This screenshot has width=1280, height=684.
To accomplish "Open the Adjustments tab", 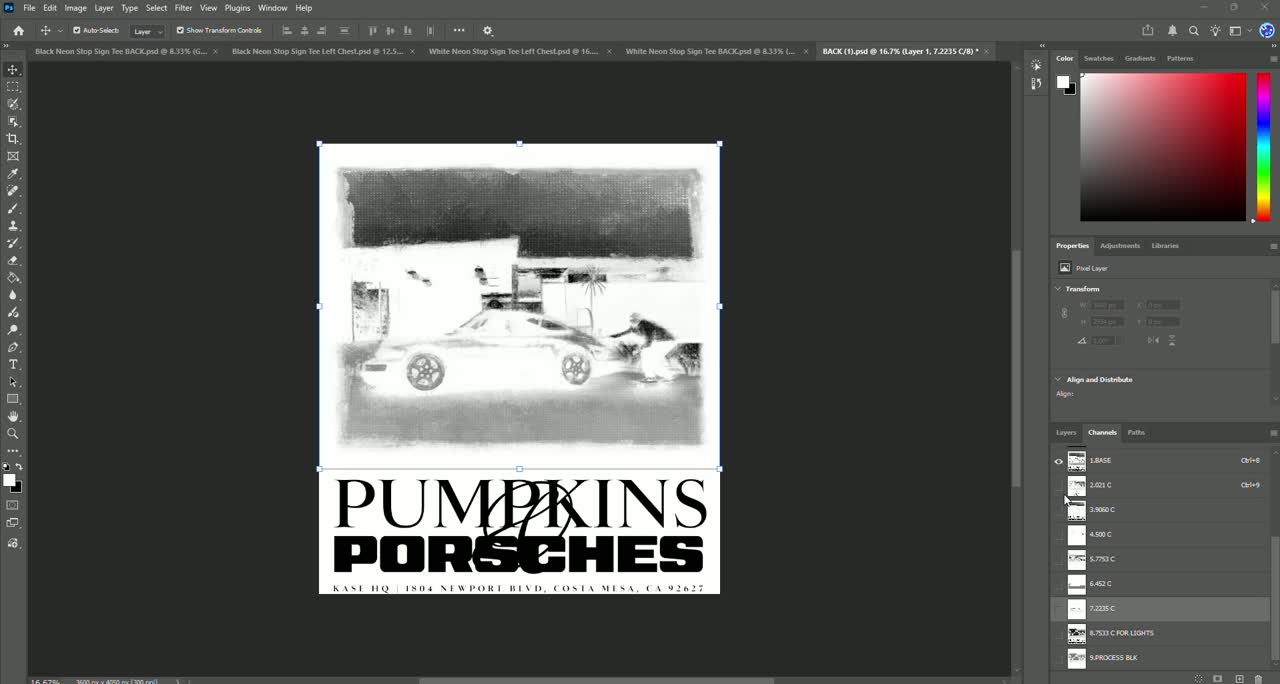I will (x=1120, y=246).
